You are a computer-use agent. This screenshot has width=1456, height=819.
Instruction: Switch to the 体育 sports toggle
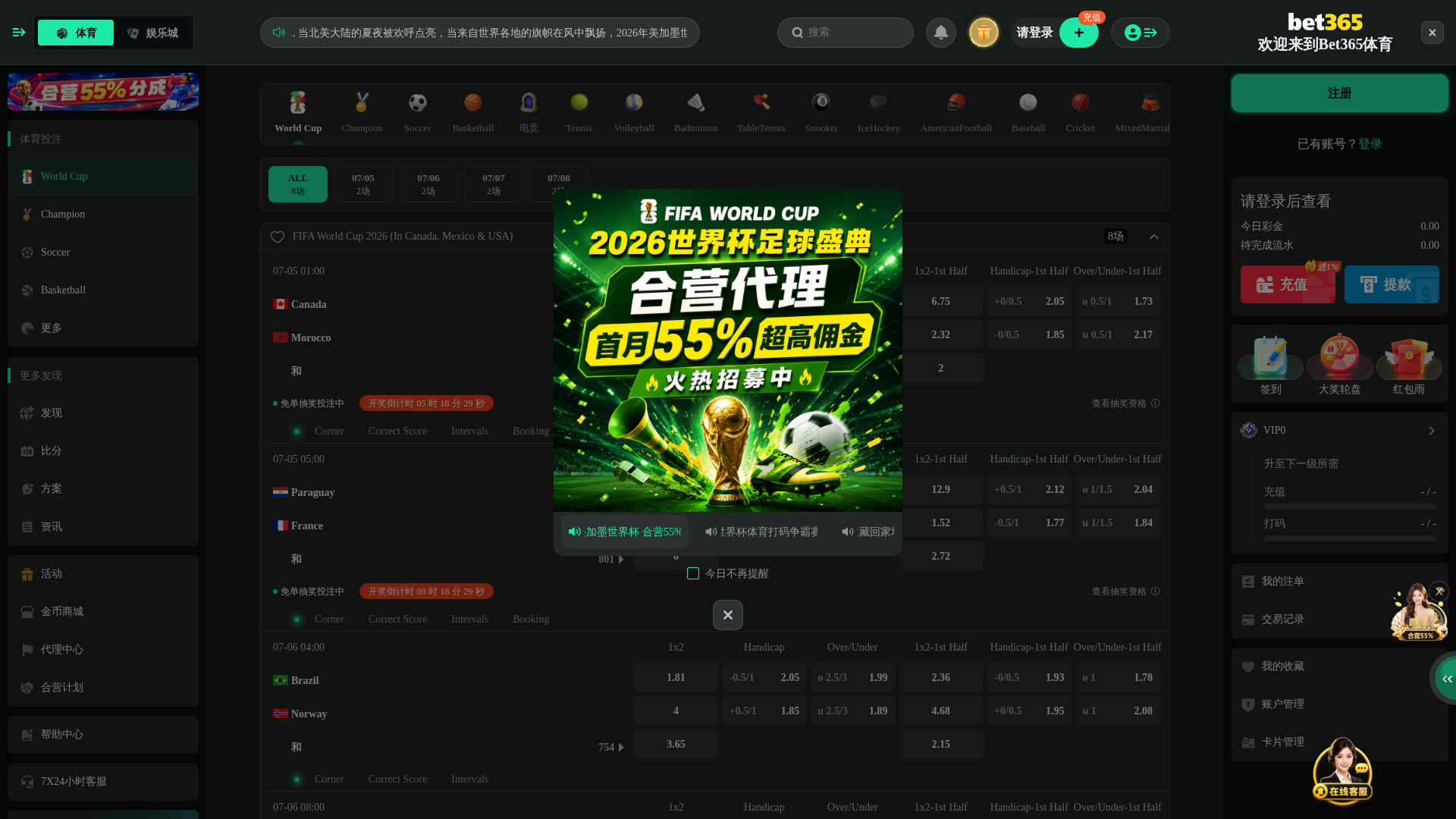(76, 33)
